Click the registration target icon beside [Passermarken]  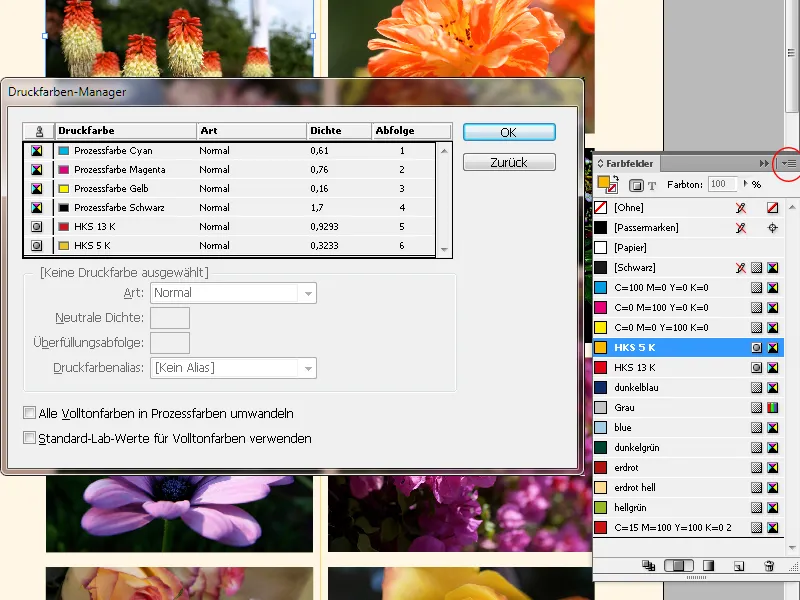pos(771,227)
